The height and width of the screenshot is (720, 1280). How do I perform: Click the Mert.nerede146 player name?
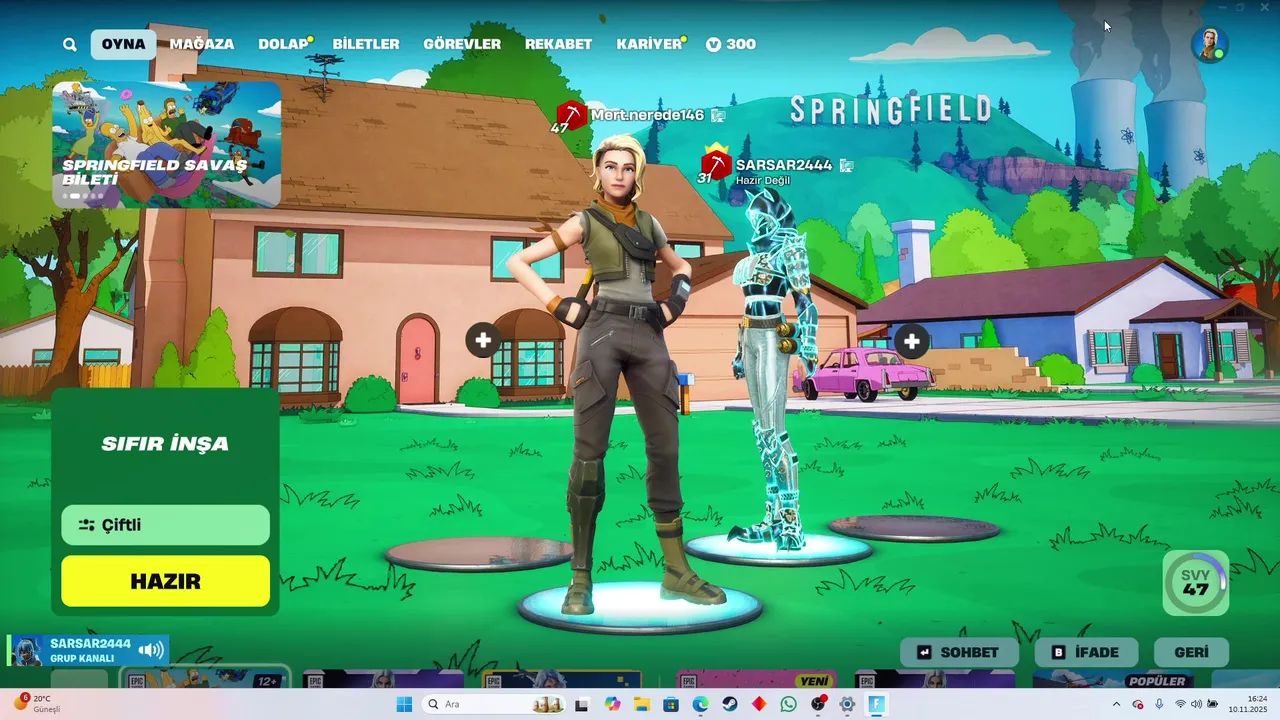648,115
